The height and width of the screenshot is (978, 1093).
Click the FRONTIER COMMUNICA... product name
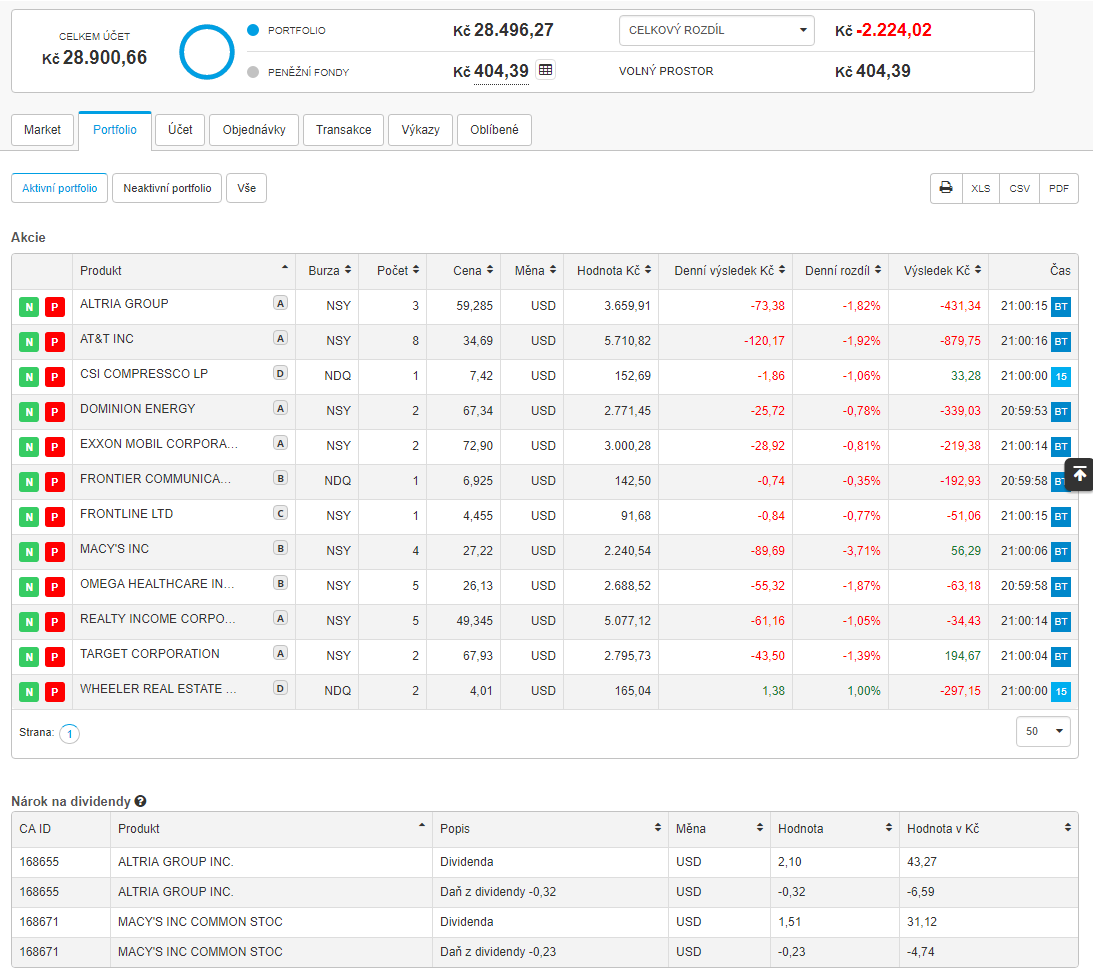[x=155, y=478]
